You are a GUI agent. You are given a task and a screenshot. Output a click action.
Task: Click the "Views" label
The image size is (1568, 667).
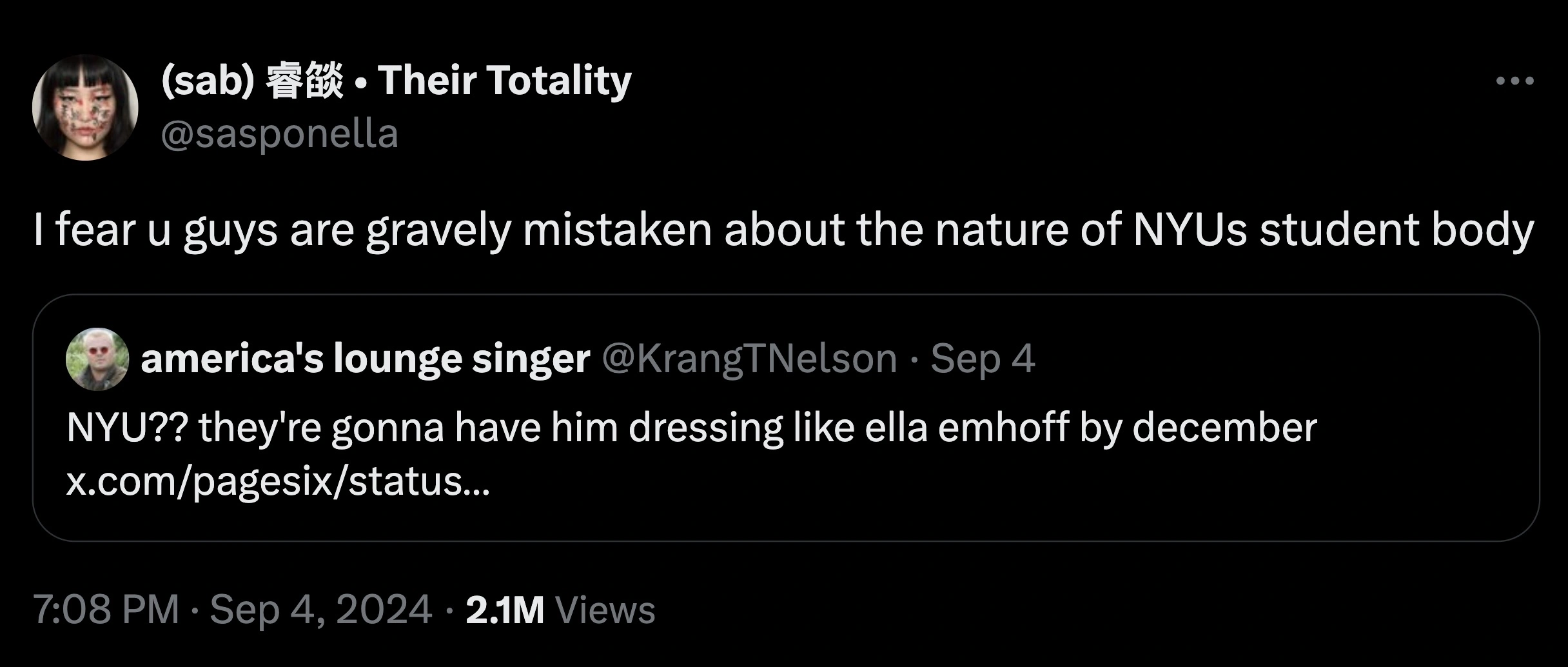tap(605, 610)
